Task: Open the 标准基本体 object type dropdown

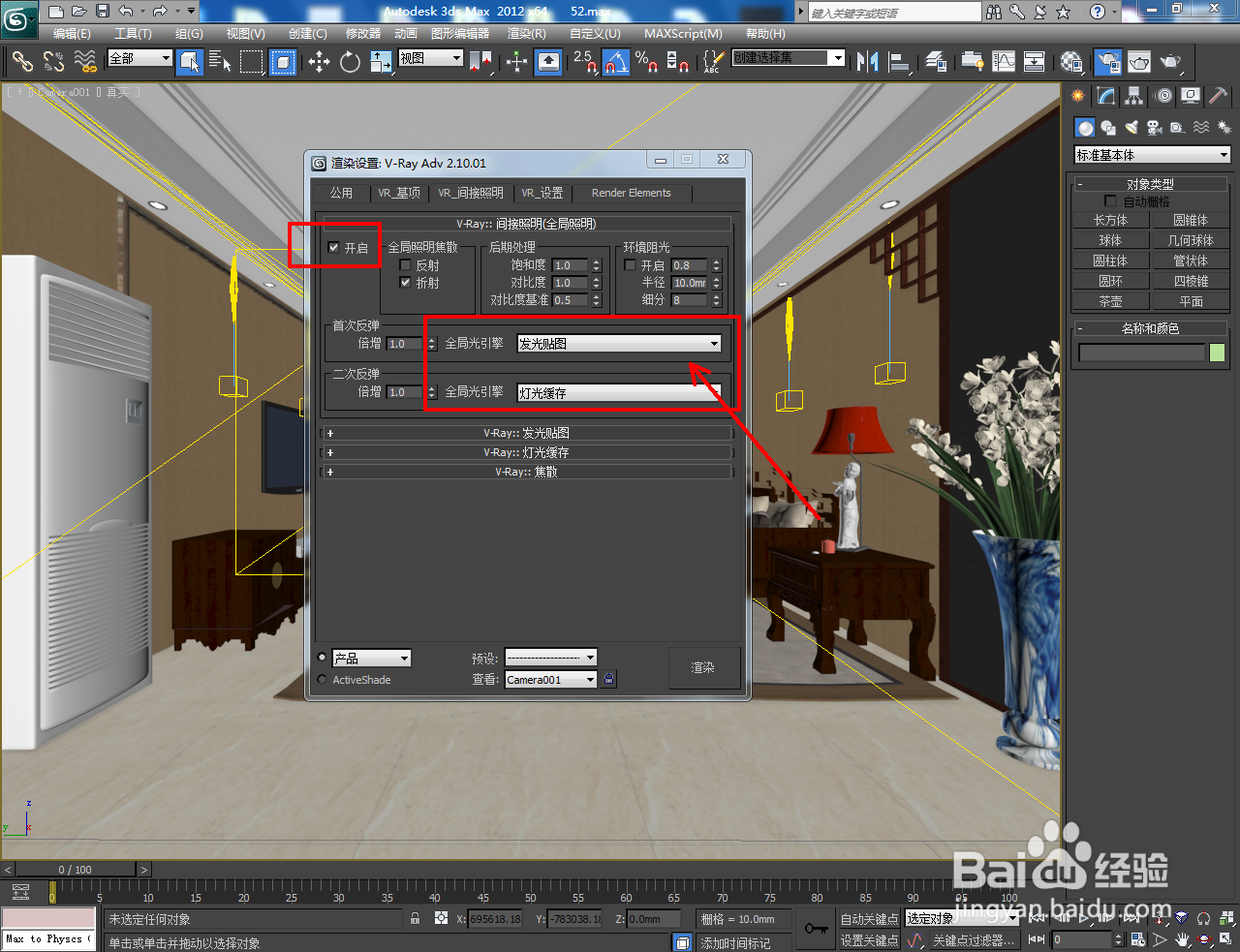Action: [1152, 155]
